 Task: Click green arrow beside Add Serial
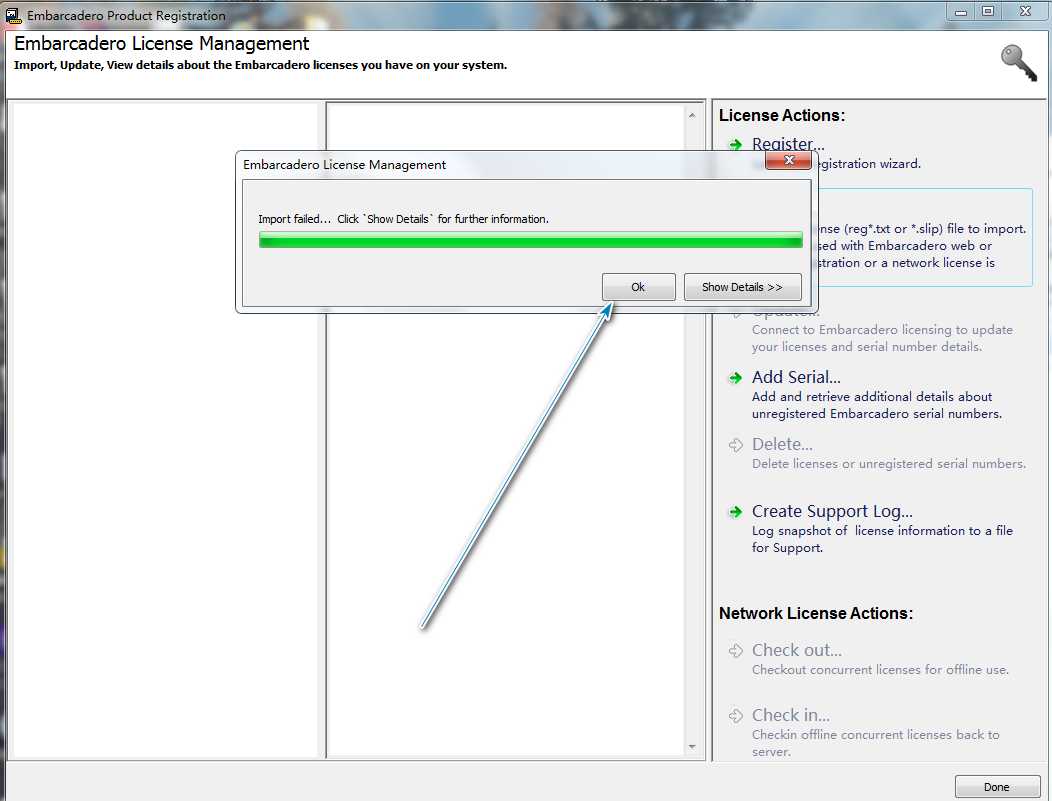736,378
